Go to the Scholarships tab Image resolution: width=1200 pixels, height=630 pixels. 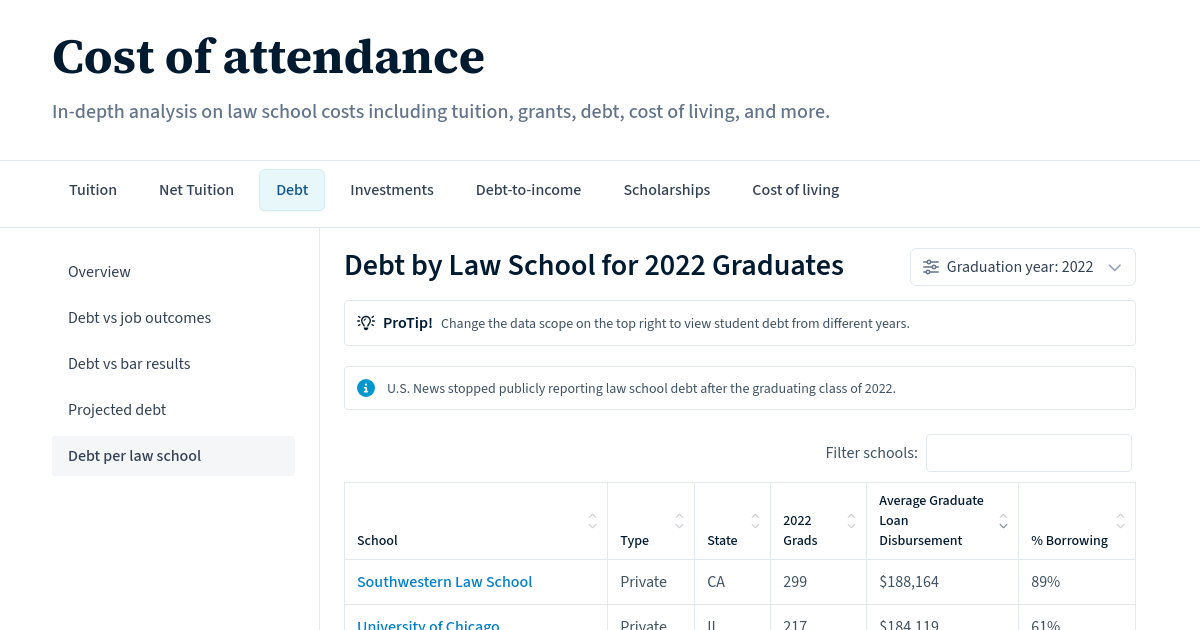[667, 190]
